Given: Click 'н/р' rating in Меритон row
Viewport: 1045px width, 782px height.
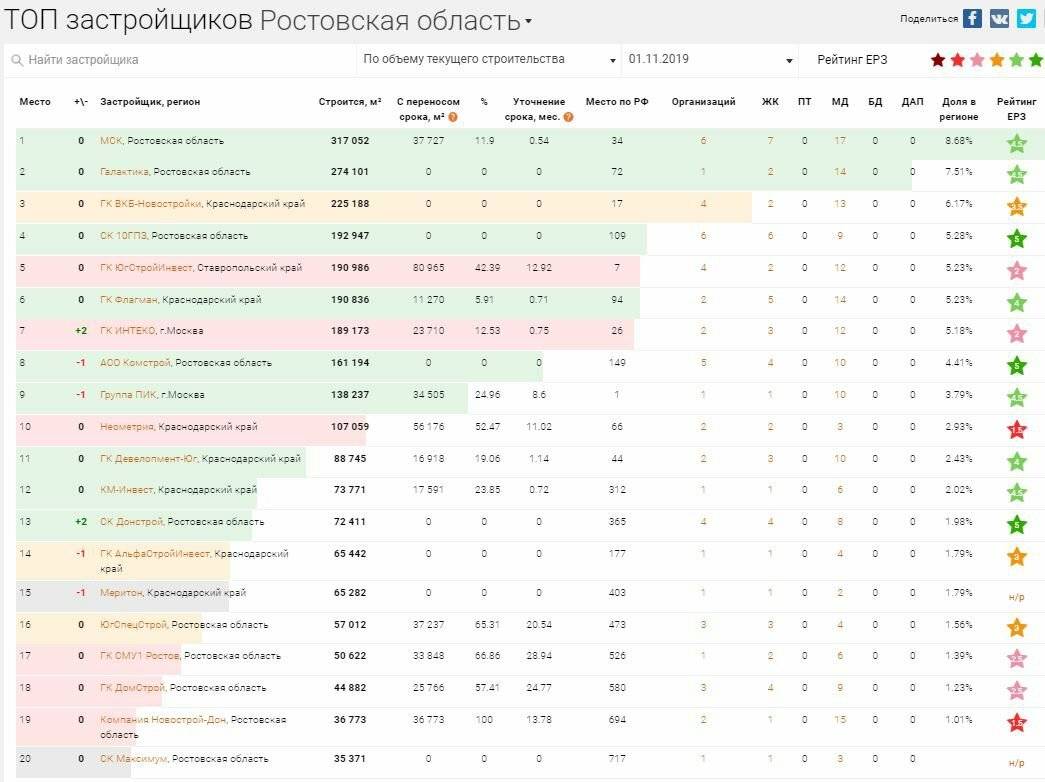Looking at the screenshot, I should (x=1016, y=597).
